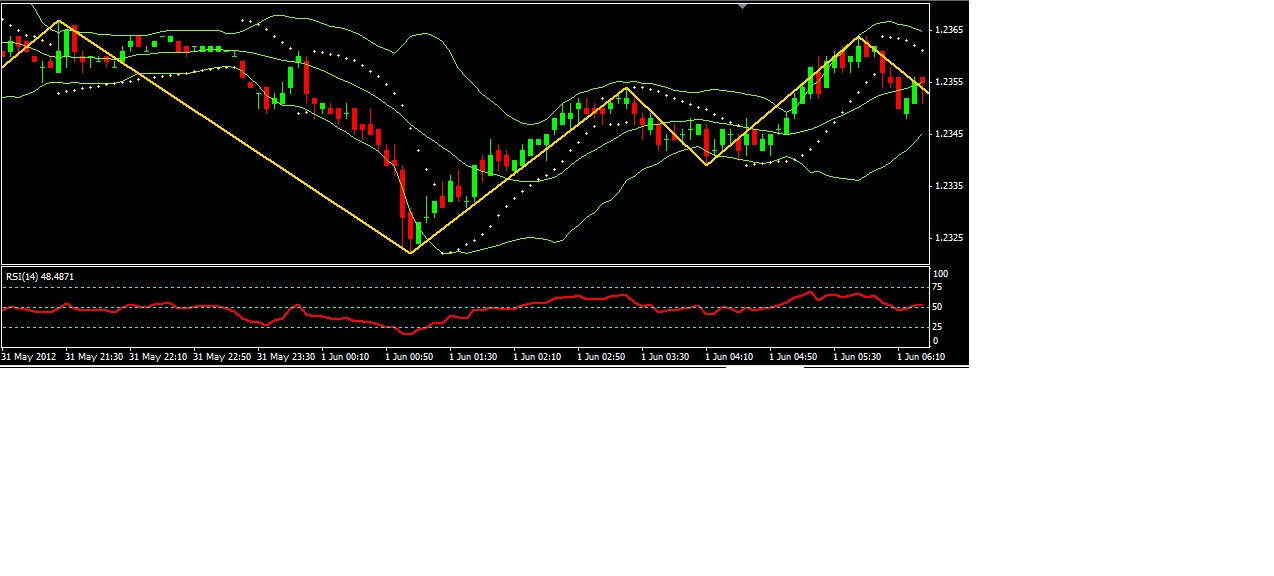Click the 1 Jun 02:10 time label
The height and width of the screenshot is (576, 1274).
point(537,356)
